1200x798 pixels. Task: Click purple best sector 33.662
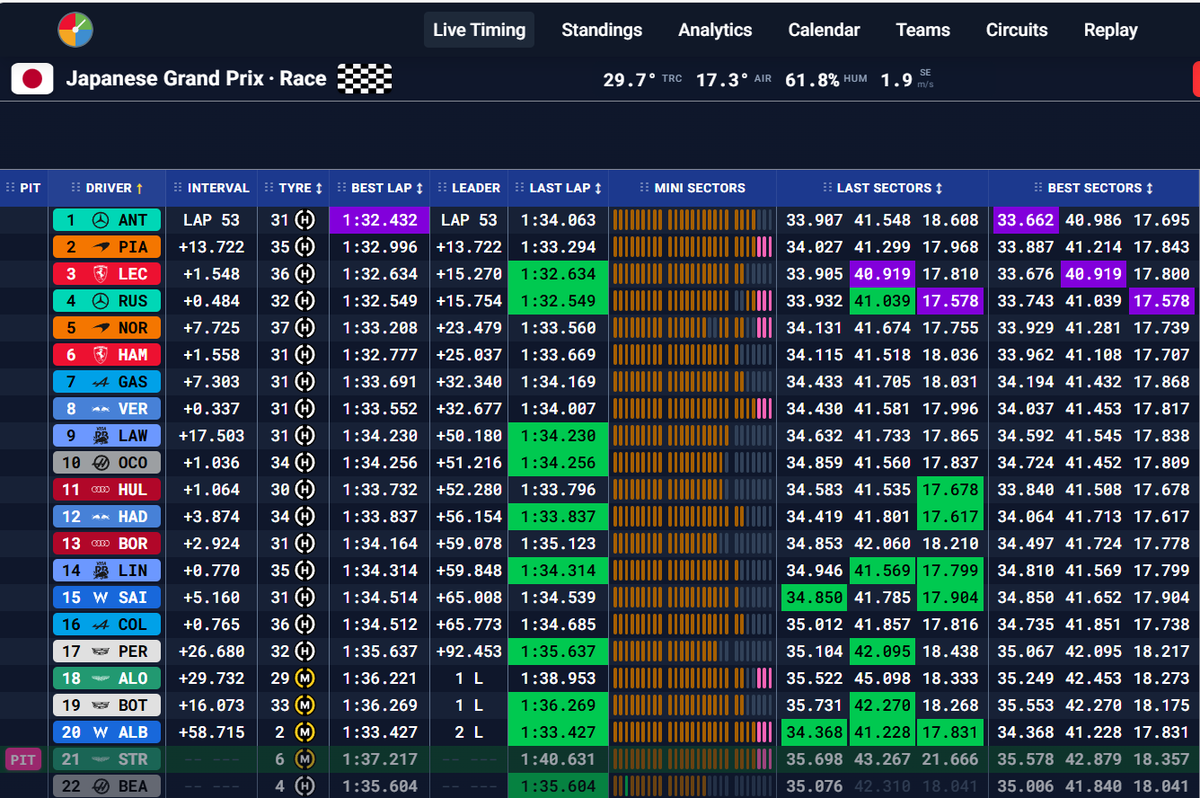[1027, 220]
